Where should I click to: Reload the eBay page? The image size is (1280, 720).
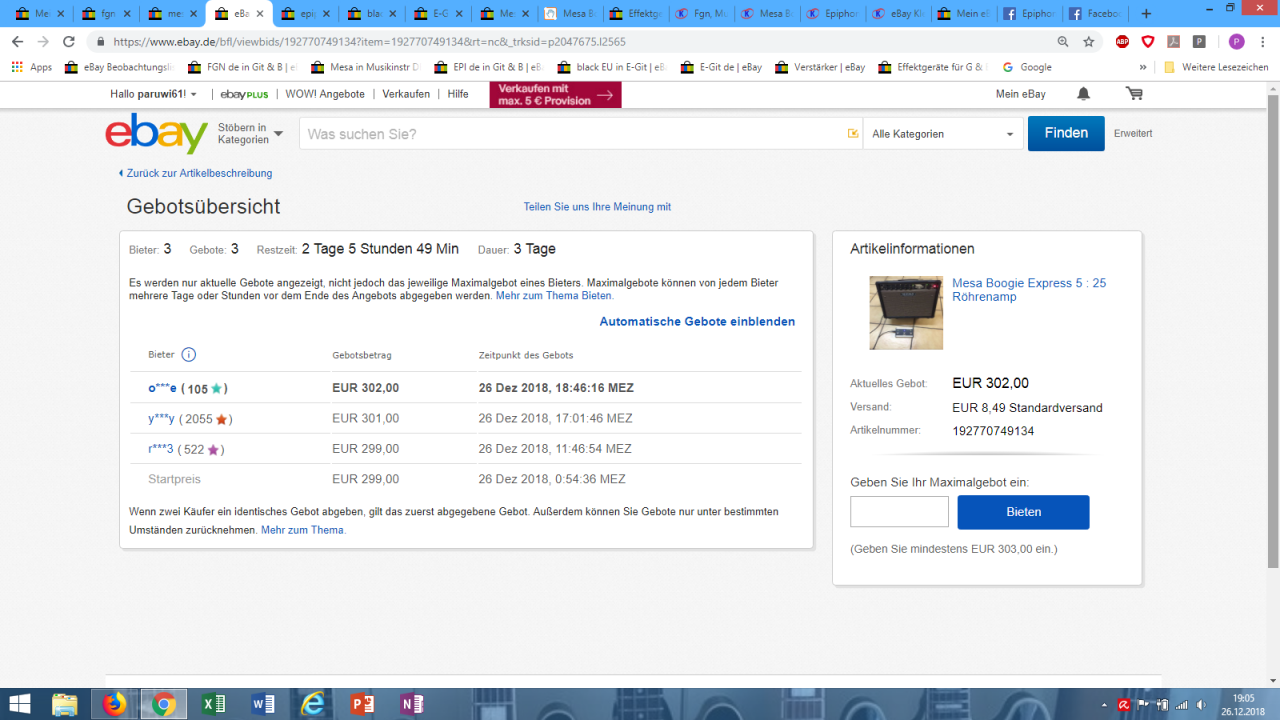coord(69,42)
